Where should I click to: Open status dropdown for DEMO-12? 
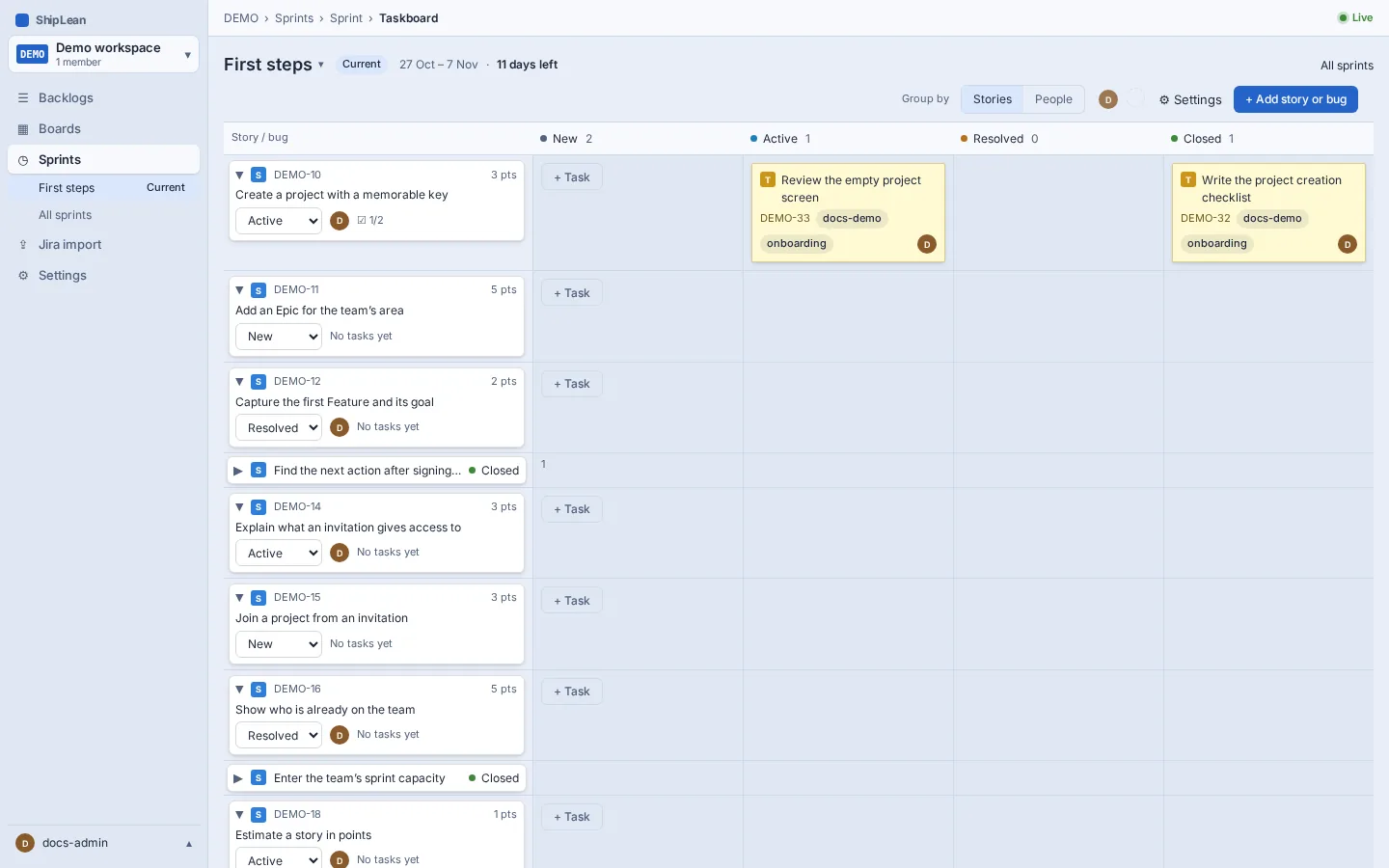(x=279, y=428)
